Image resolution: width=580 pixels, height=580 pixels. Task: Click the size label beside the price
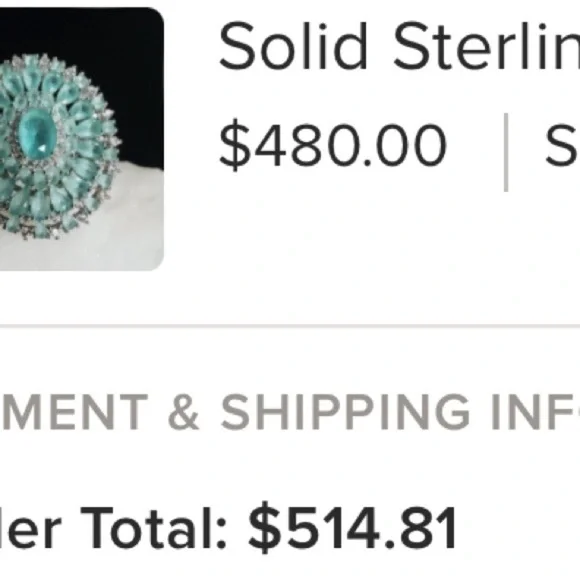(562, 145)
